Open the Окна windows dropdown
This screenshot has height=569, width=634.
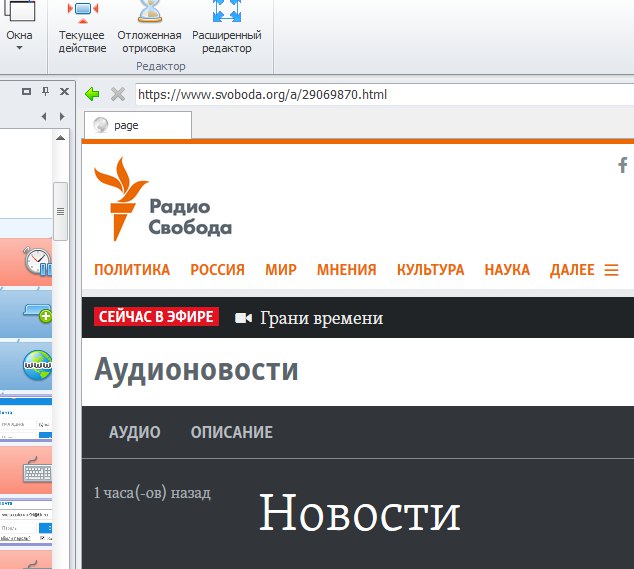coord(19,40)
